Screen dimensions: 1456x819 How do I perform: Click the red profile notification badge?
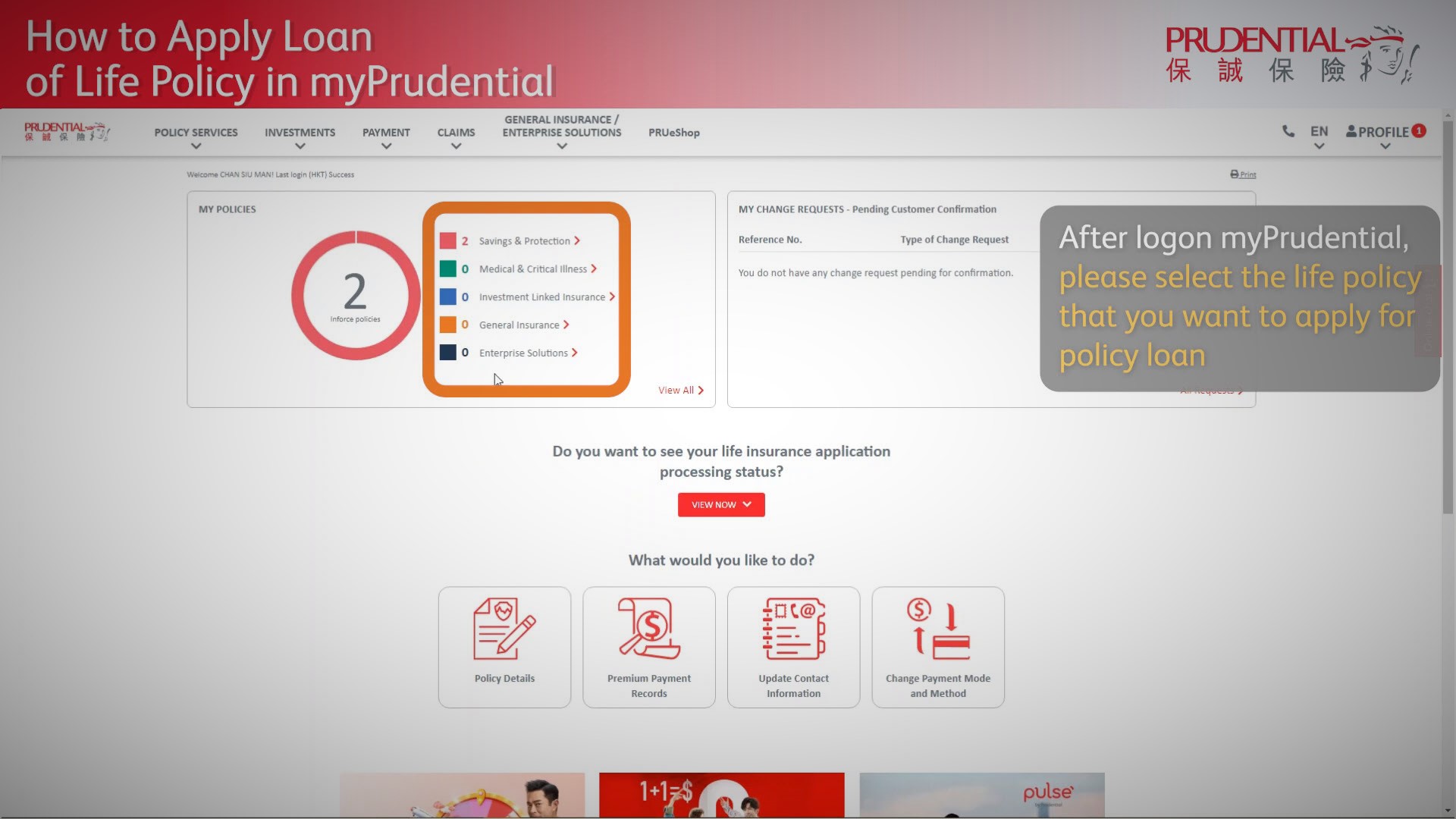tap(1419, 130)
